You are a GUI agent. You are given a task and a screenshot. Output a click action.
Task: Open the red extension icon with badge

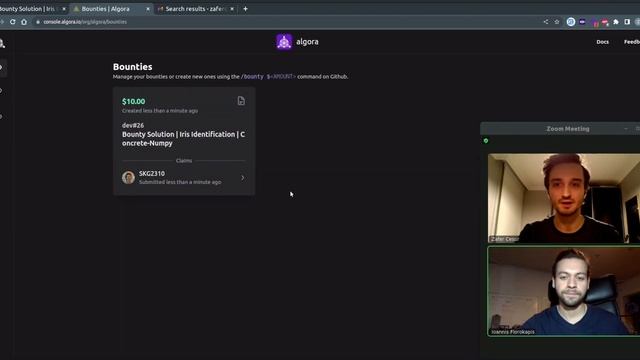coord(605,22)
